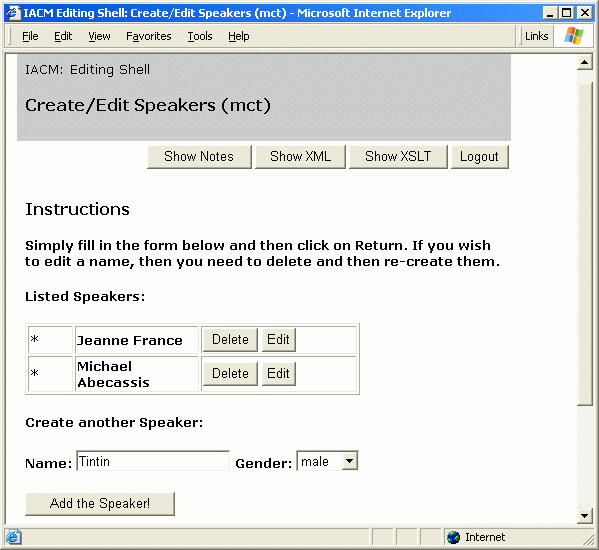The width and height of the screenshot is (599, 550).
Task: Click the Show Notes button
Action: [199, 157]
